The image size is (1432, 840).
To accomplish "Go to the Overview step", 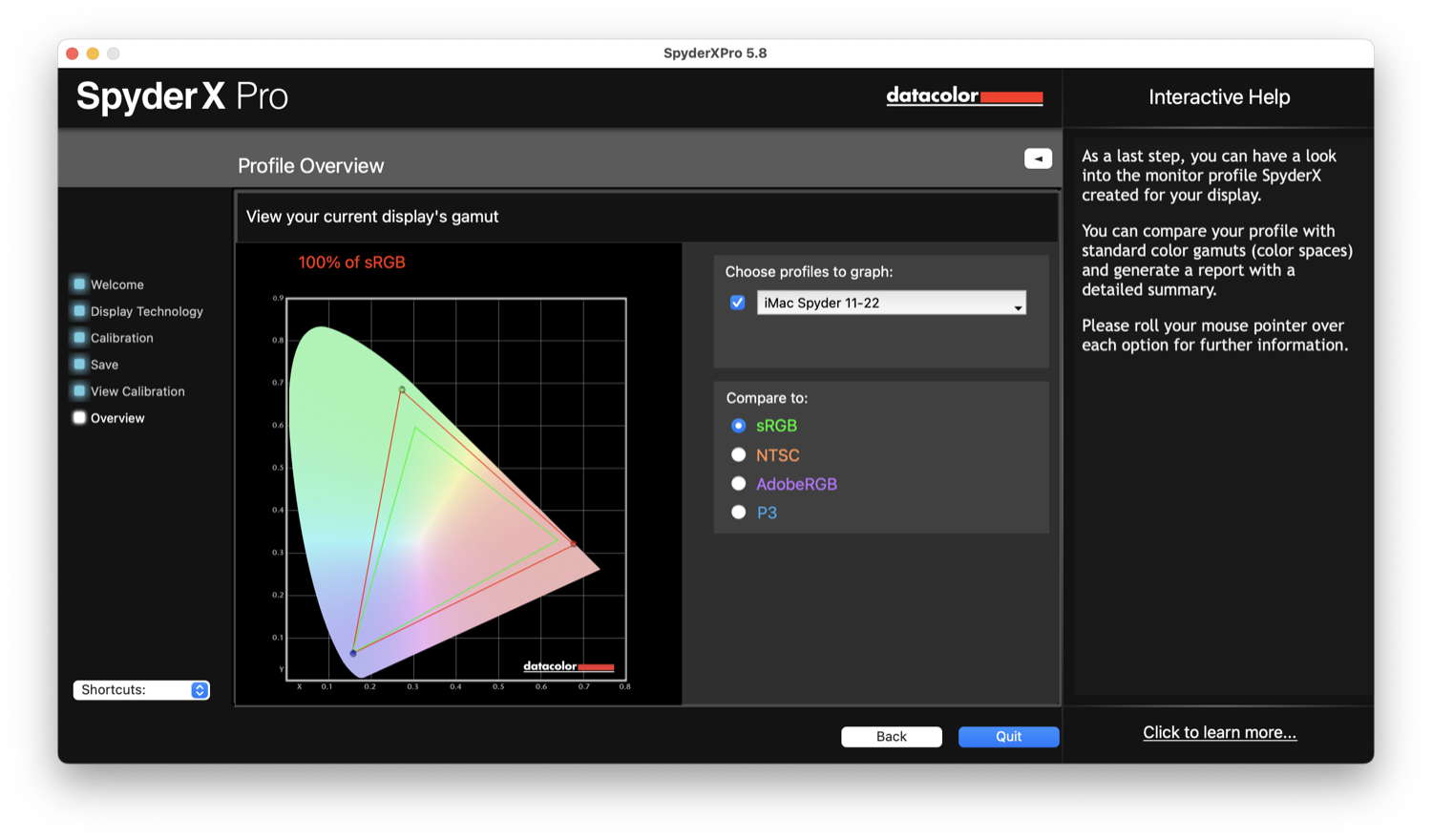I will point(117,418).
